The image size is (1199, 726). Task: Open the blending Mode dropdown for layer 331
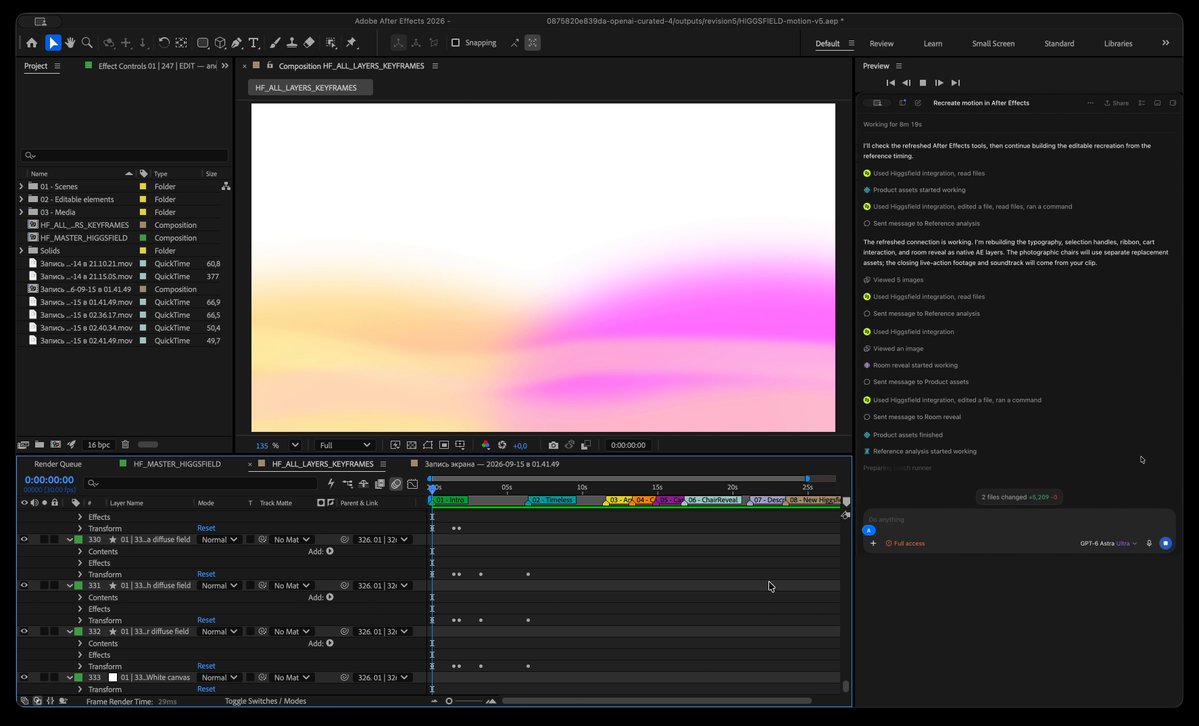click(219, 585)
